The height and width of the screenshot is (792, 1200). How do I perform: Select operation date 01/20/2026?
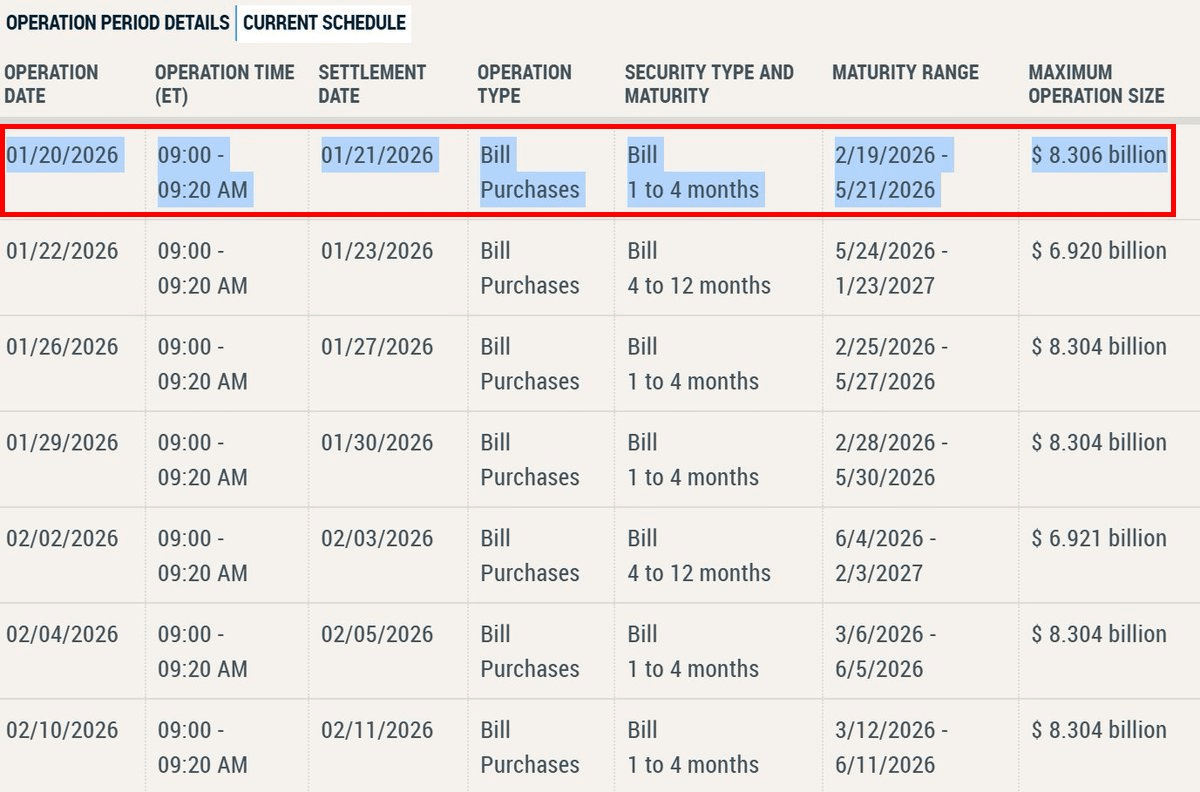pyautogui.click(x=62, y=155)
